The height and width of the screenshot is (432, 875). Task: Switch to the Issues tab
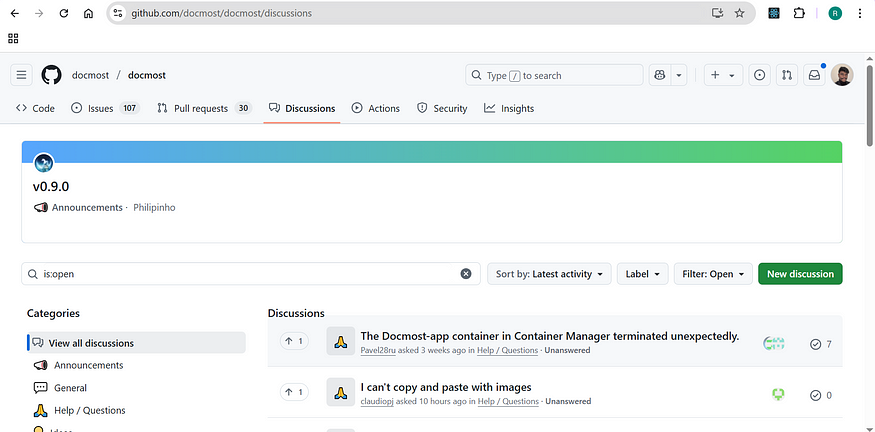coord(105,108)
